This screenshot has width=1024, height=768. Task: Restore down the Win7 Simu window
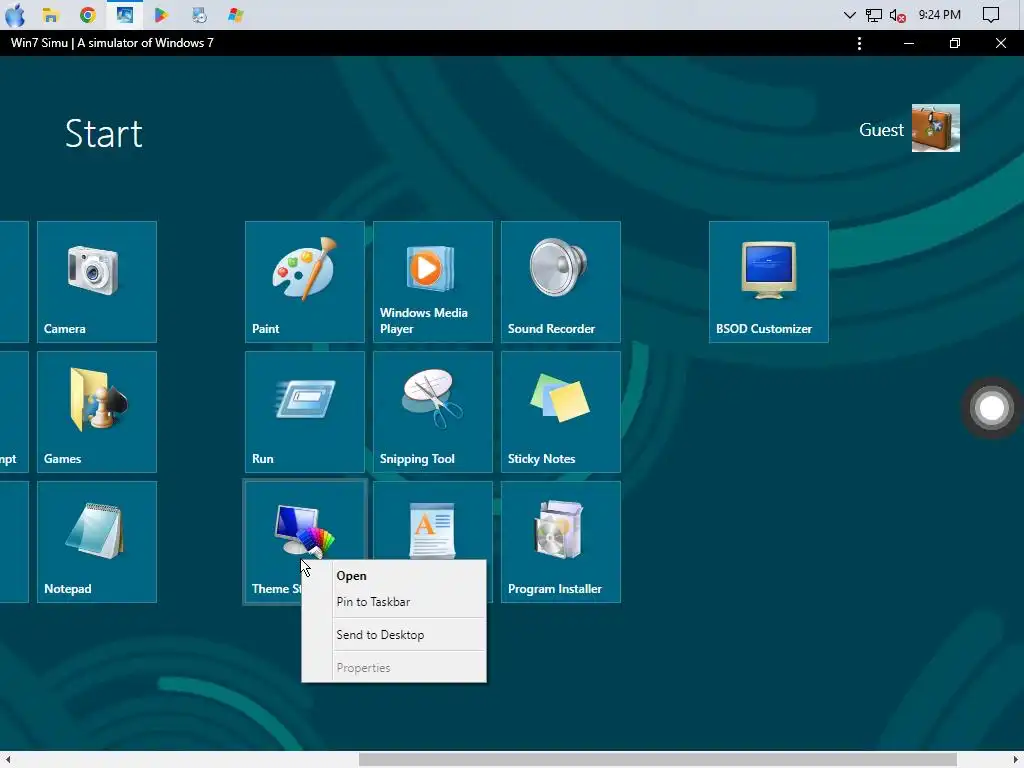point(955,43)
